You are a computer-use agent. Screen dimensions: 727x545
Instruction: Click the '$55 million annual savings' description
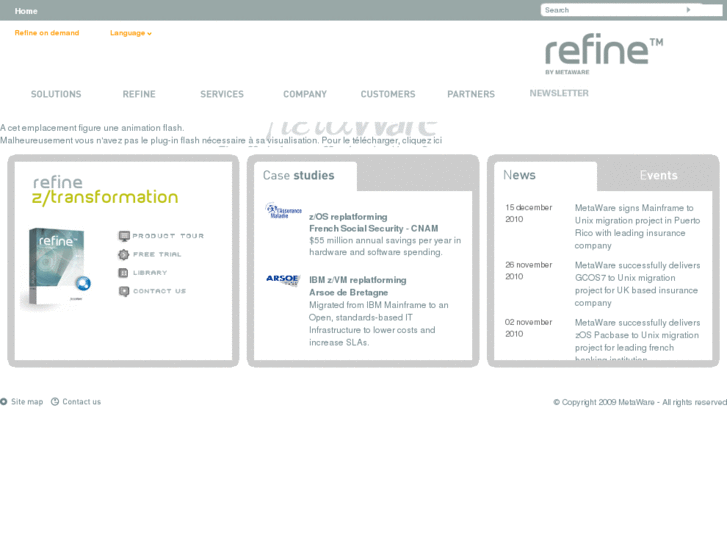click(385, 246)
